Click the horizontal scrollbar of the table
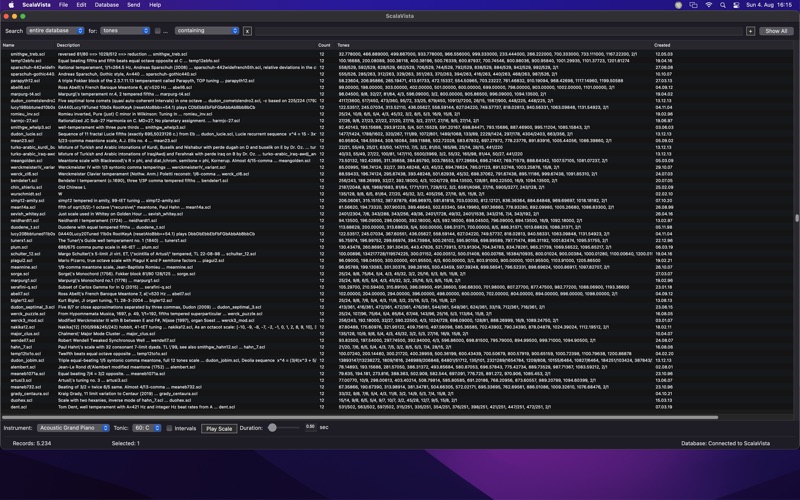 click(360, 417)
